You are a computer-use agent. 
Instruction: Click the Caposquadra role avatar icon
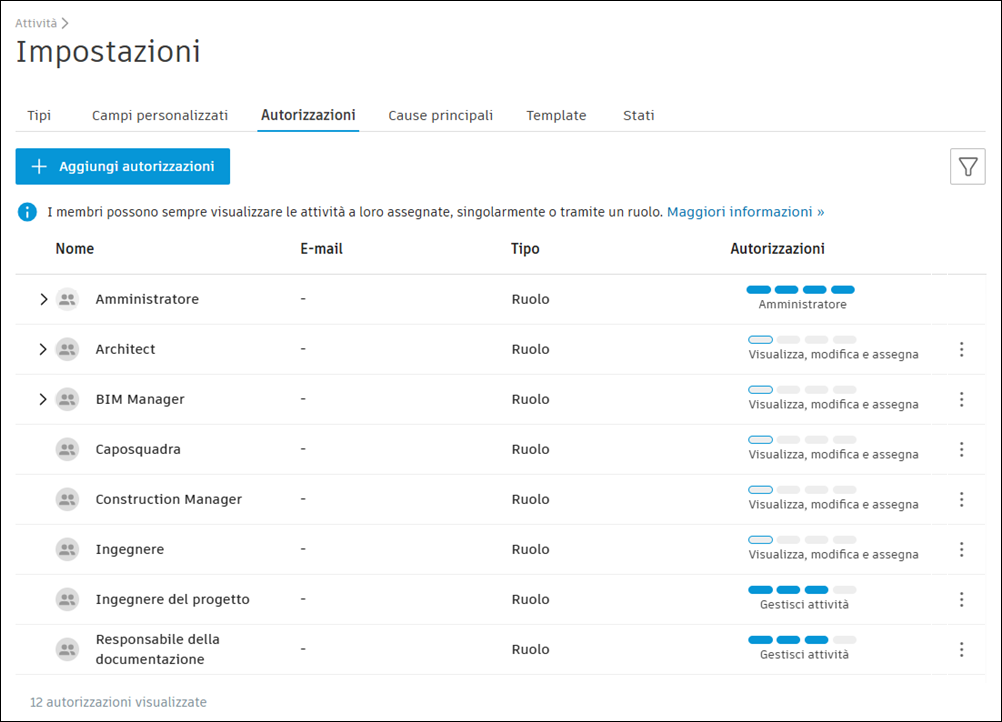(x=67, y=448)
